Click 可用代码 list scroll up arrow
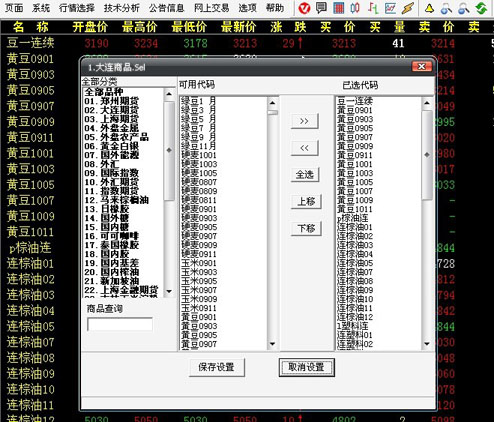 [x=272, y=103]
